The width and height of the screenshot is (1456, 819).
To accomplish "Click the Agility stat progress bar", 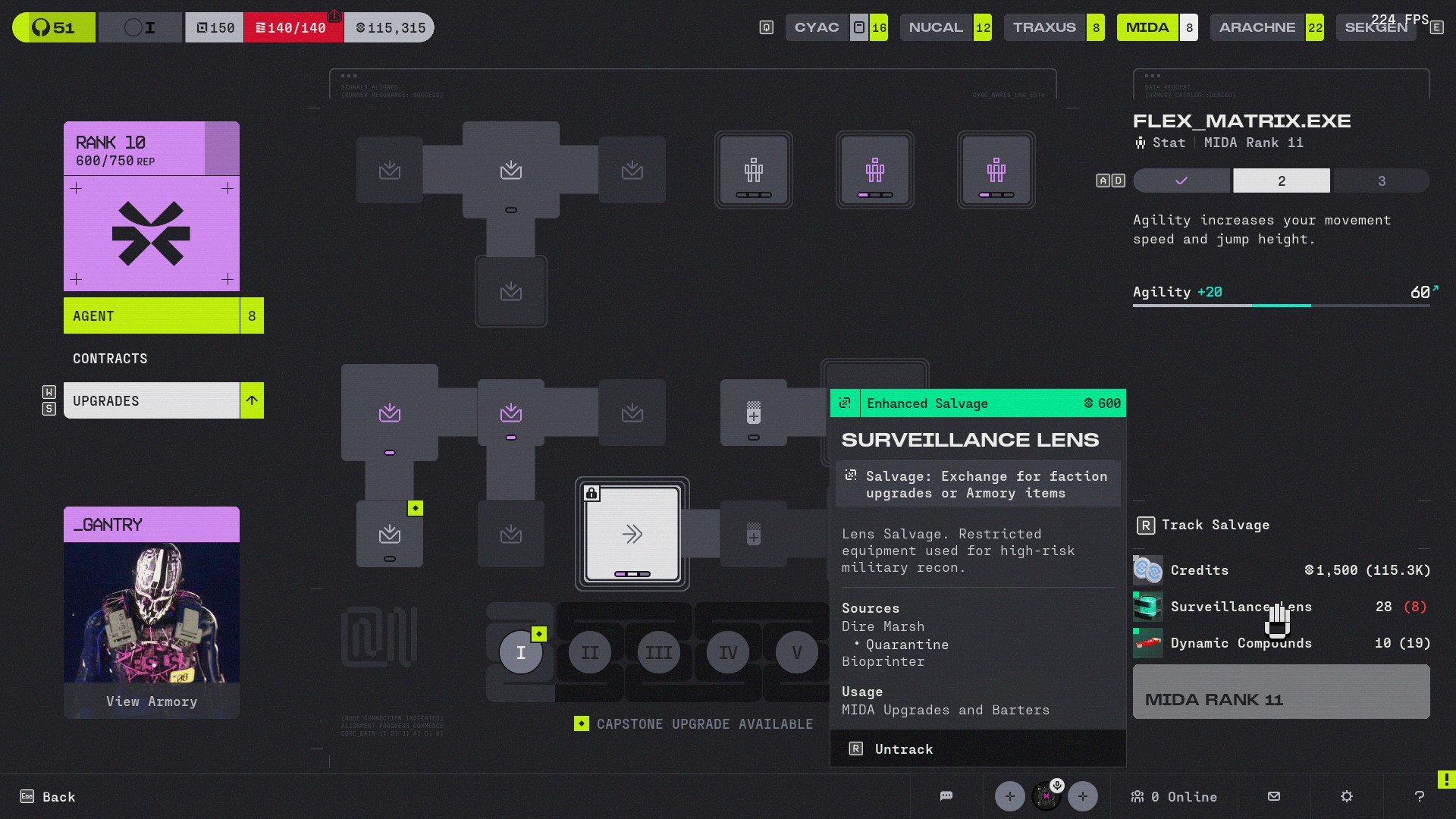I will (x=1281, y=305).
